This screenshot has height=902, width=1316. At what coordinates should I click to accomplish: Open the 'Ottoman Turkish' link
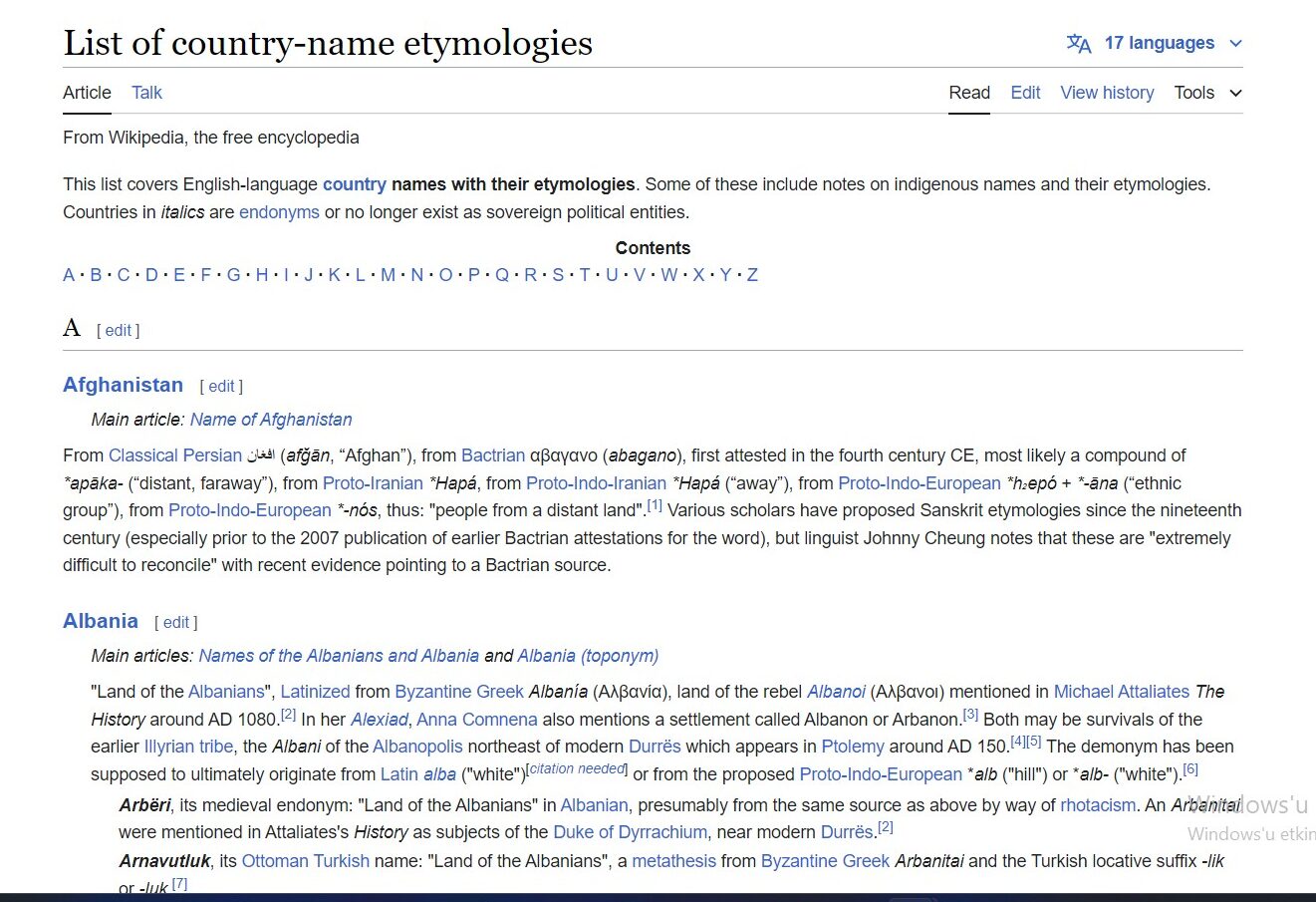coord(306,861)
